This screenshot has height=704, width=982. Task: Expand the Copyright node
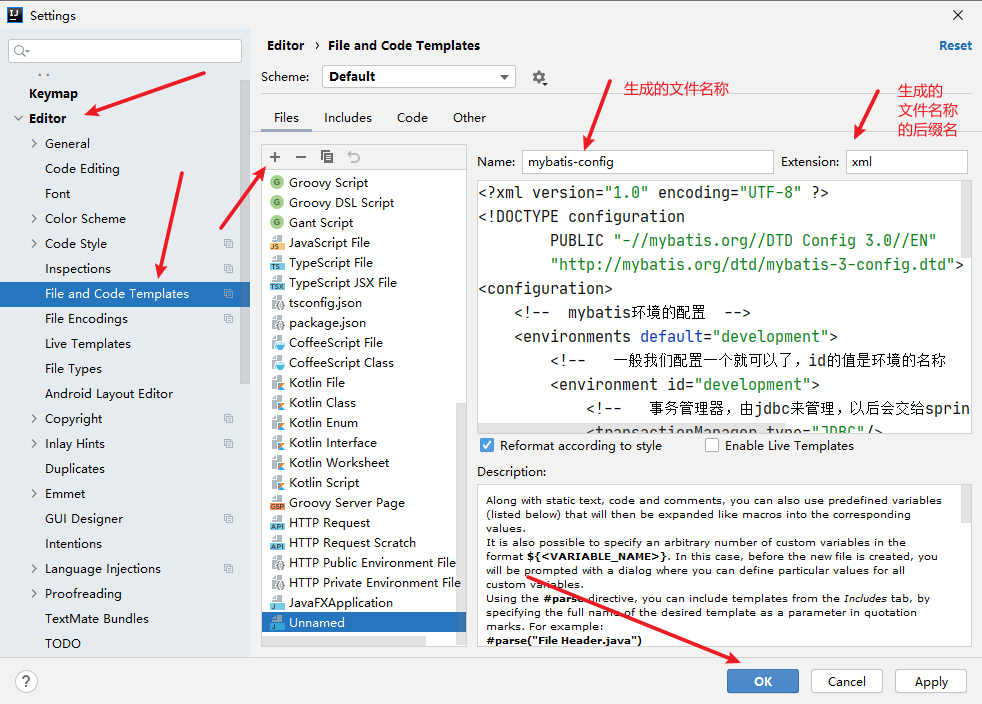coord(34,418)
